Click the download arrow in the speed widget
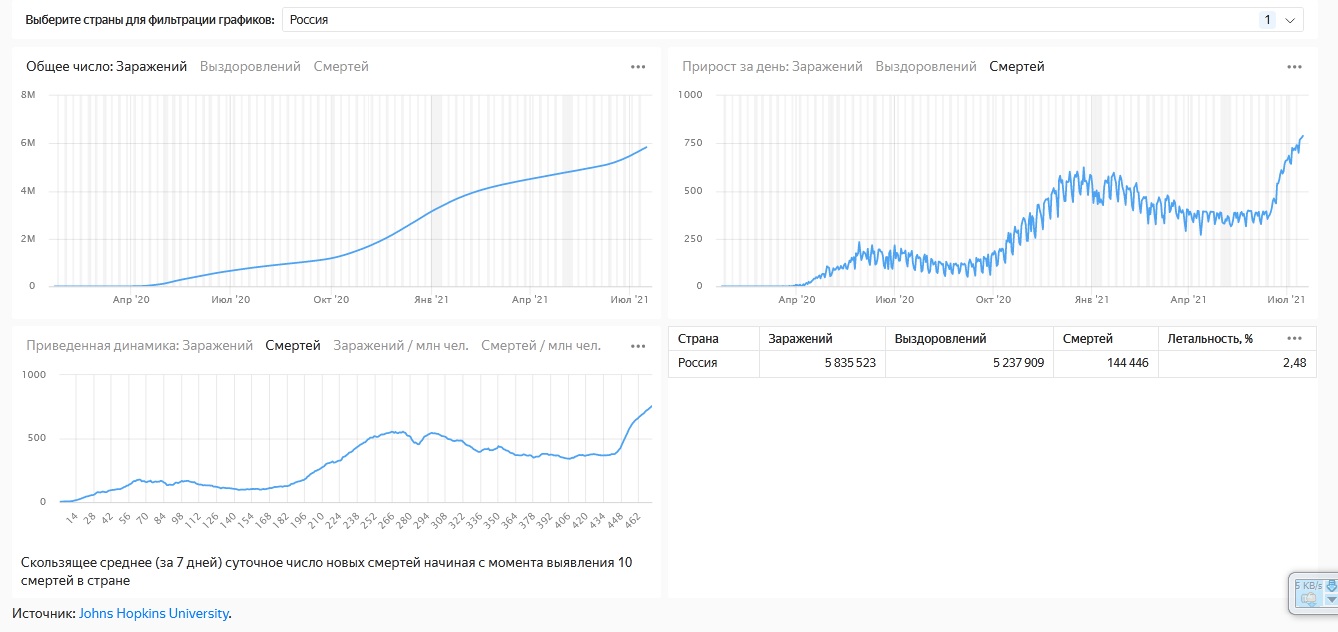Image resolution: width=1338 pixels, height=632 pixels. click(1330, 585)
